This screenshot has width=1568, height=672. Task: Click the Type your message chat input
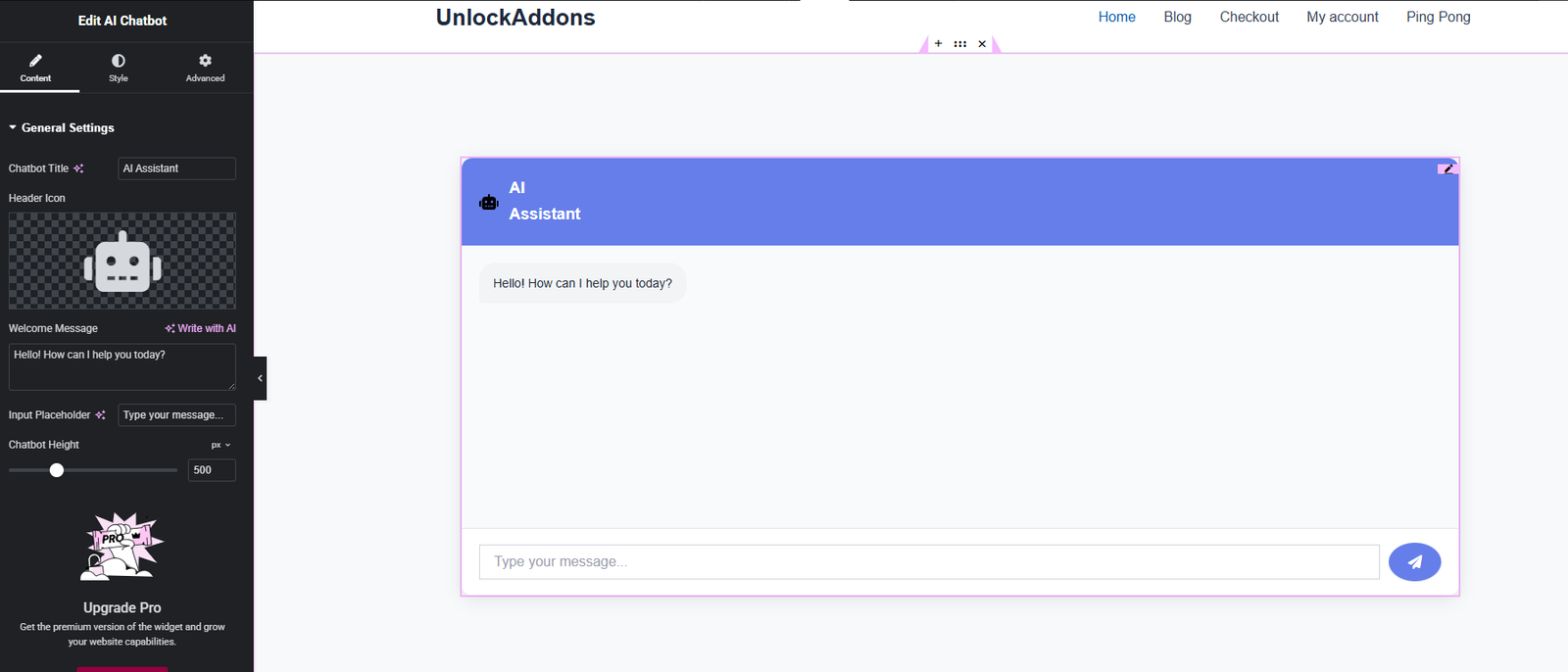(x=928, y=562)
